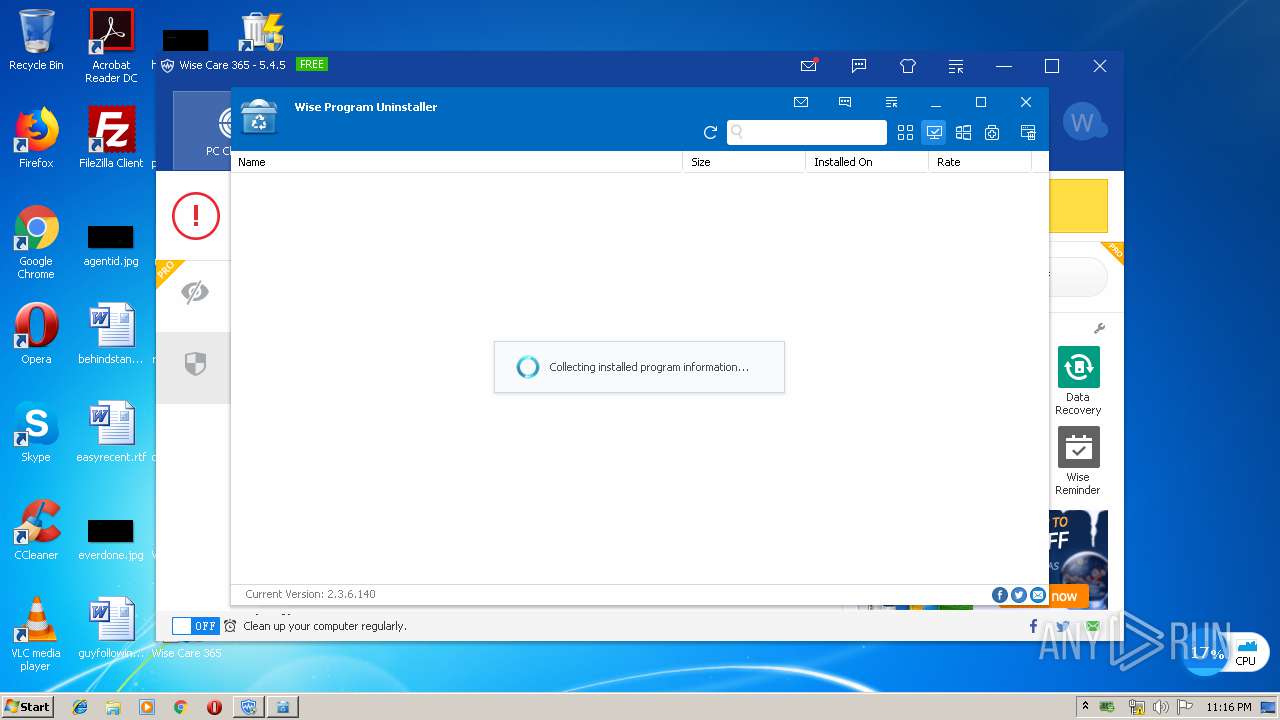1280x720 pixels.
Task: Launch Firefox from desktop
Action: (x=36, y=138)
